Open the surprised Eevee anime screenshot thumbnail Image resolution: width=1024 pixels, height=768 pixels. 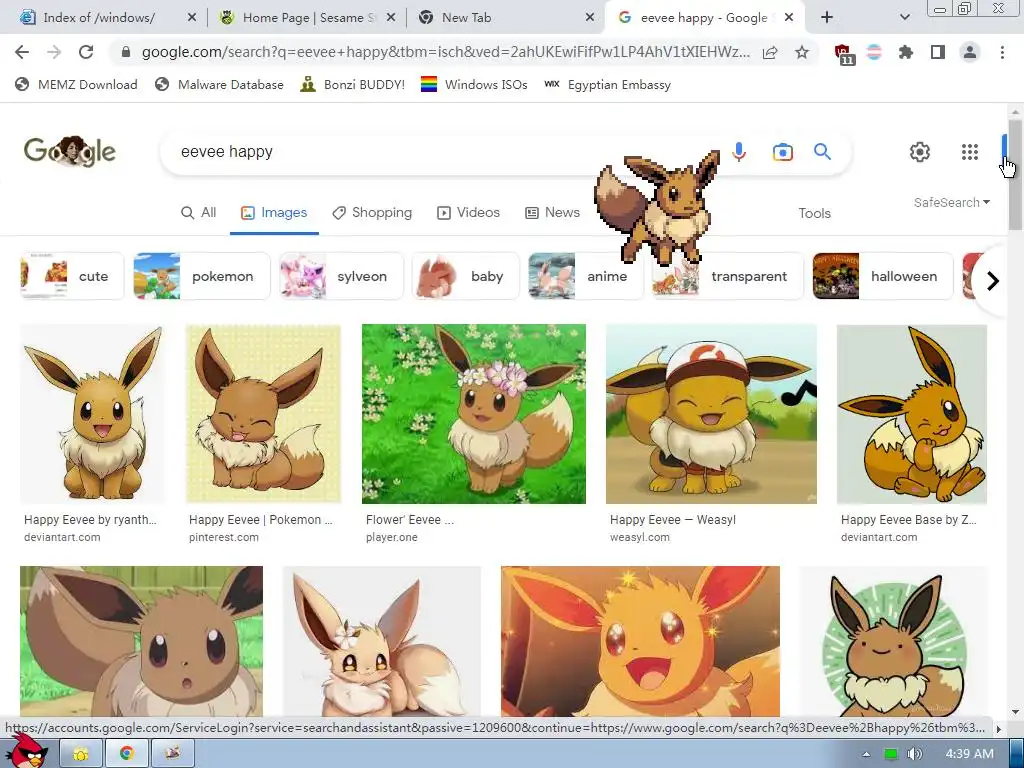click(141, 641)
